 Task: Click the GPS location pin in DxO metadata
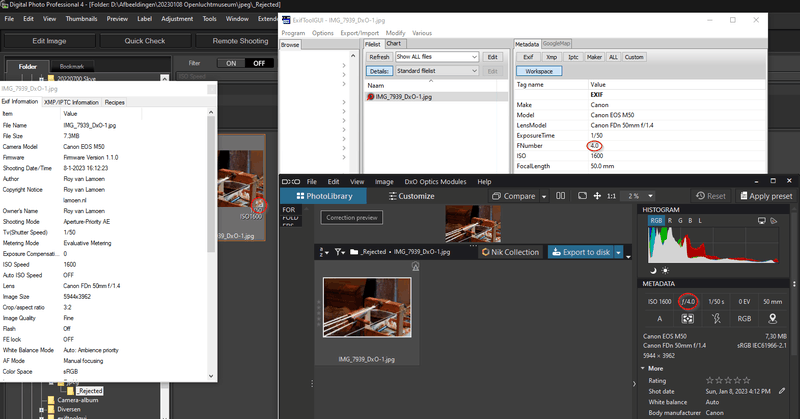point(772,318)
